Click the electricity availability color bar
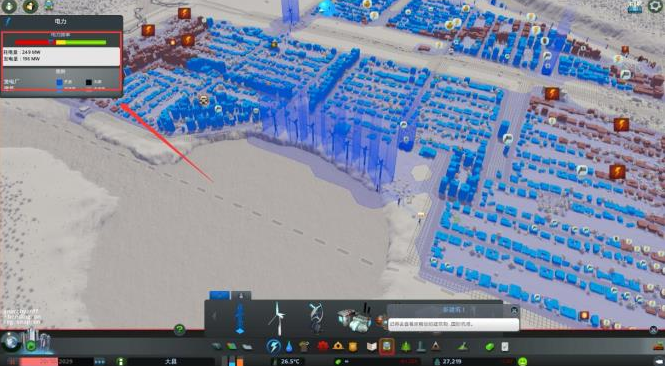 click(60, 42)
